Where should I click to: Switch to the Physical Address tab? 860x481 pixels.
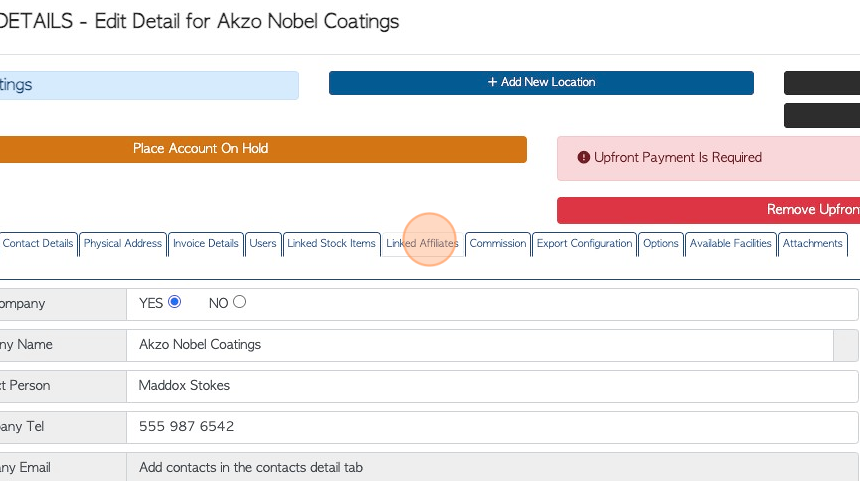123,244
